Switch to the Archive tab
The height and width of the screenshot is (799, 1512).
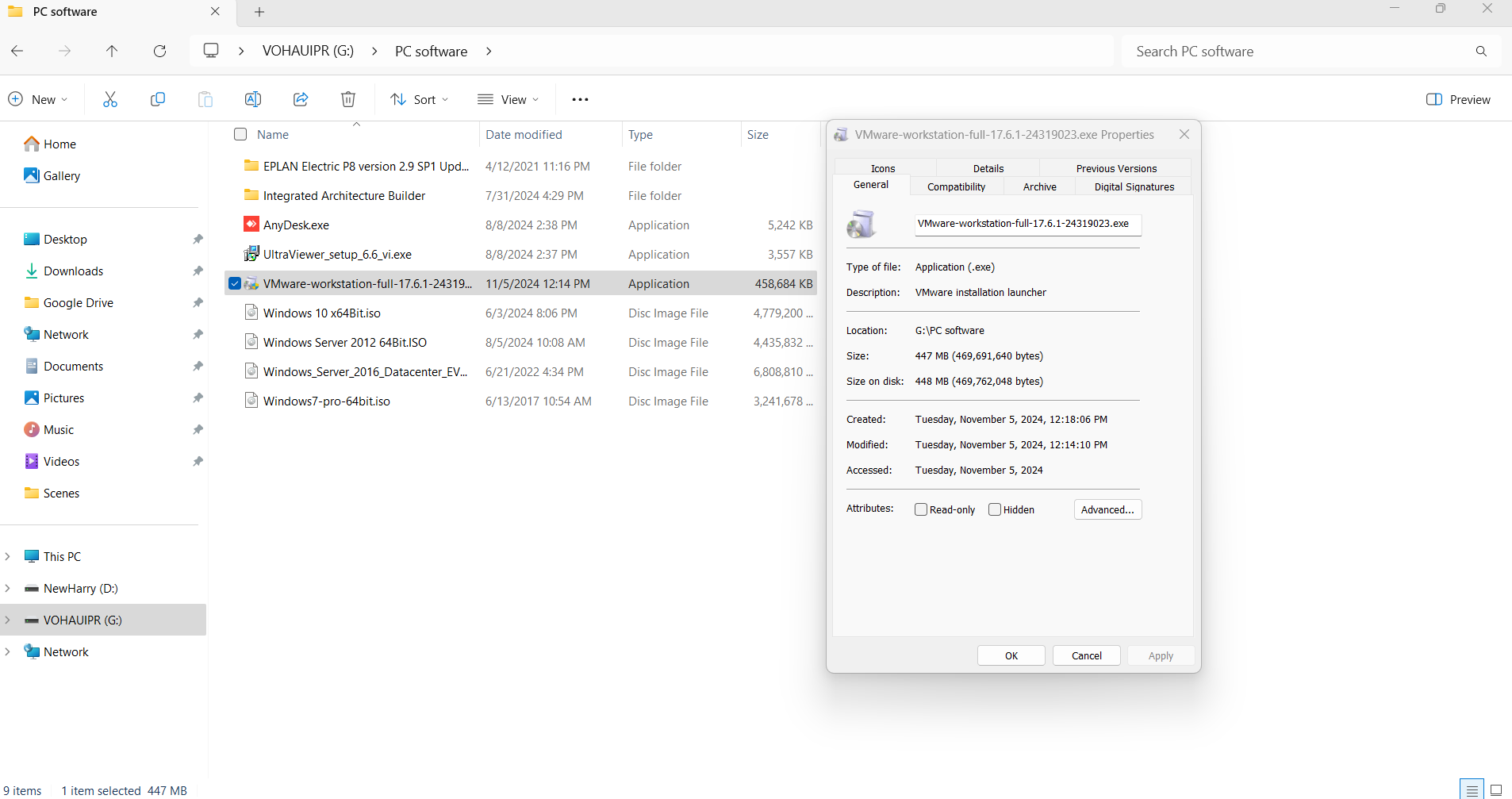[x=1040, y=186]
